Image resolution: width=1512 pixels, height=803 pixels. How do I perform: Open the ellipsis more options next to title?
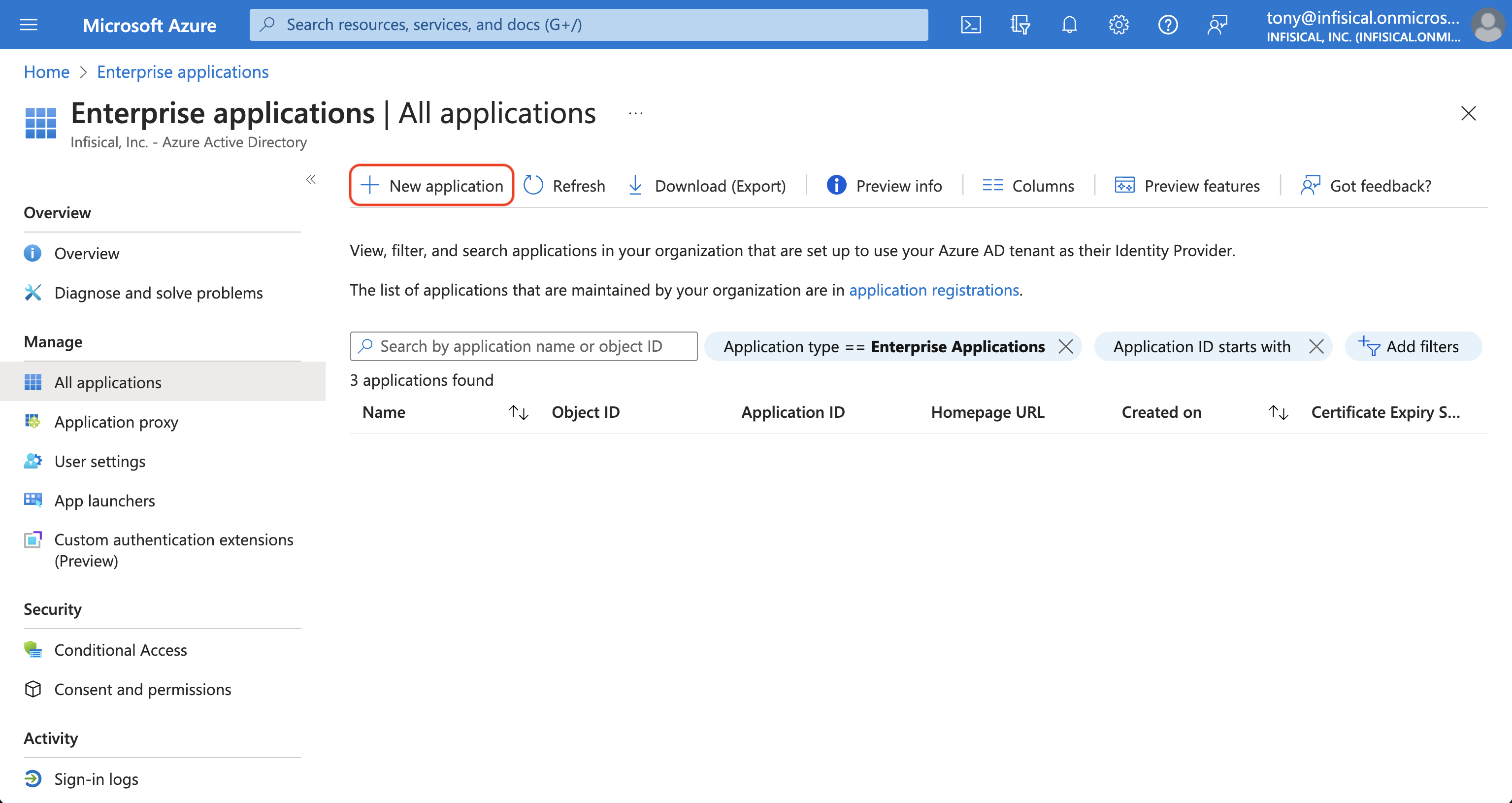click(636, 113)
